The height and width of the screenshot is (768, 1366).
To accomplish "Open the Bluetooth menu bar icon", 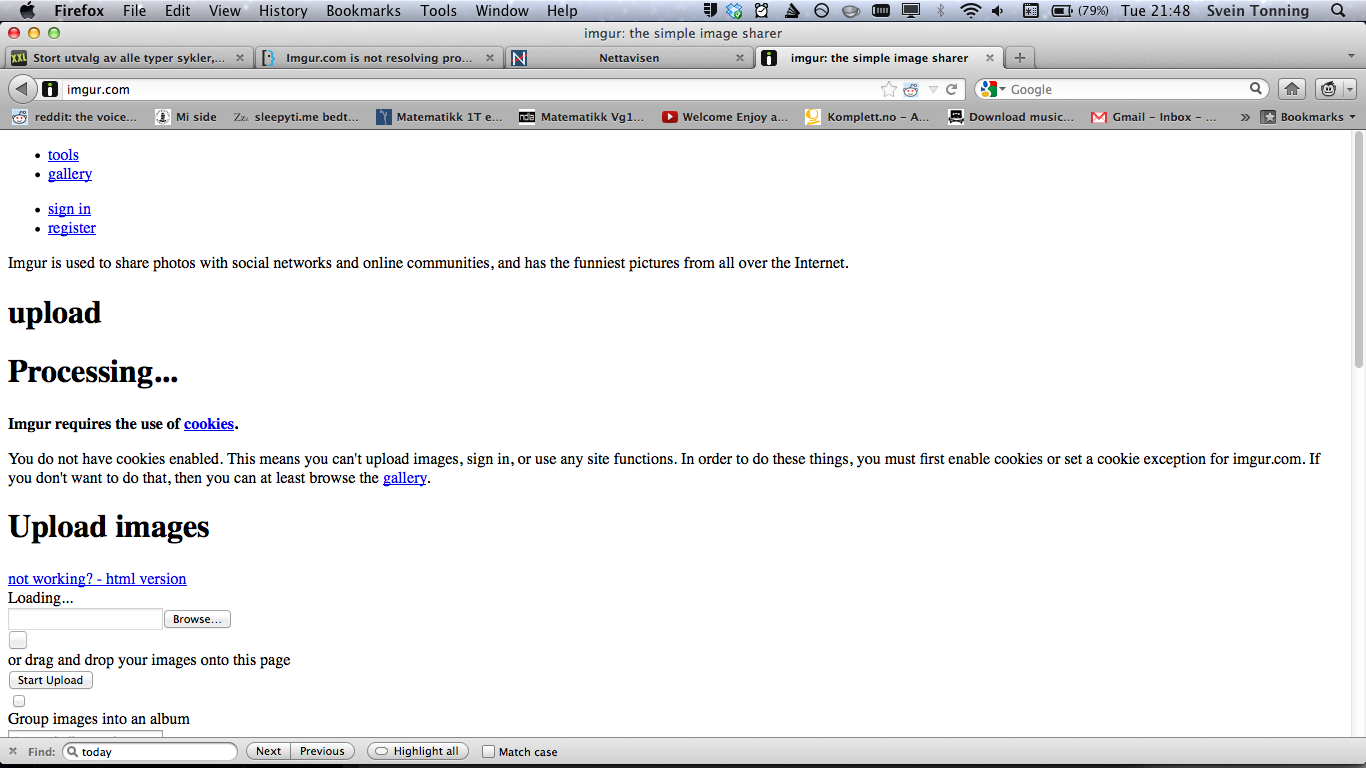I will pyautogui.click(x=940, y=11).
